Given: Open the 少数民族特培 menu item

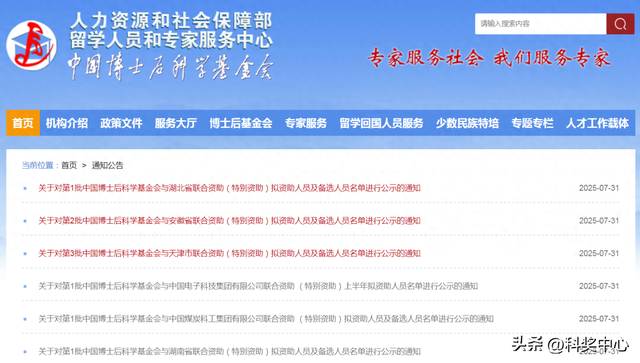Looking at the screenshot, I should point(467,123).
